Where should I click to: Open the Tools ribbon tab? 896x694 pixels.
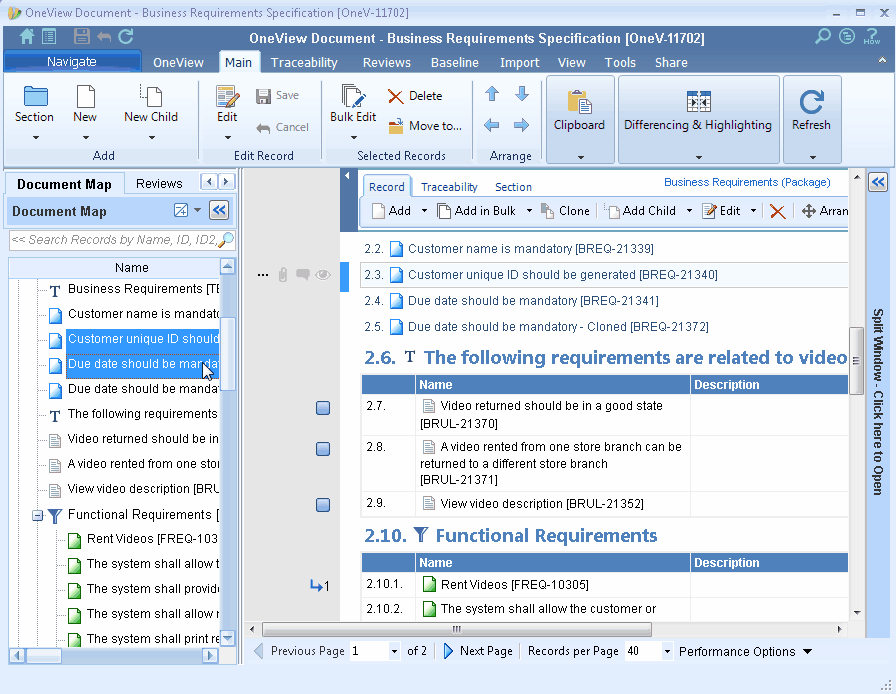click(620, 62)
